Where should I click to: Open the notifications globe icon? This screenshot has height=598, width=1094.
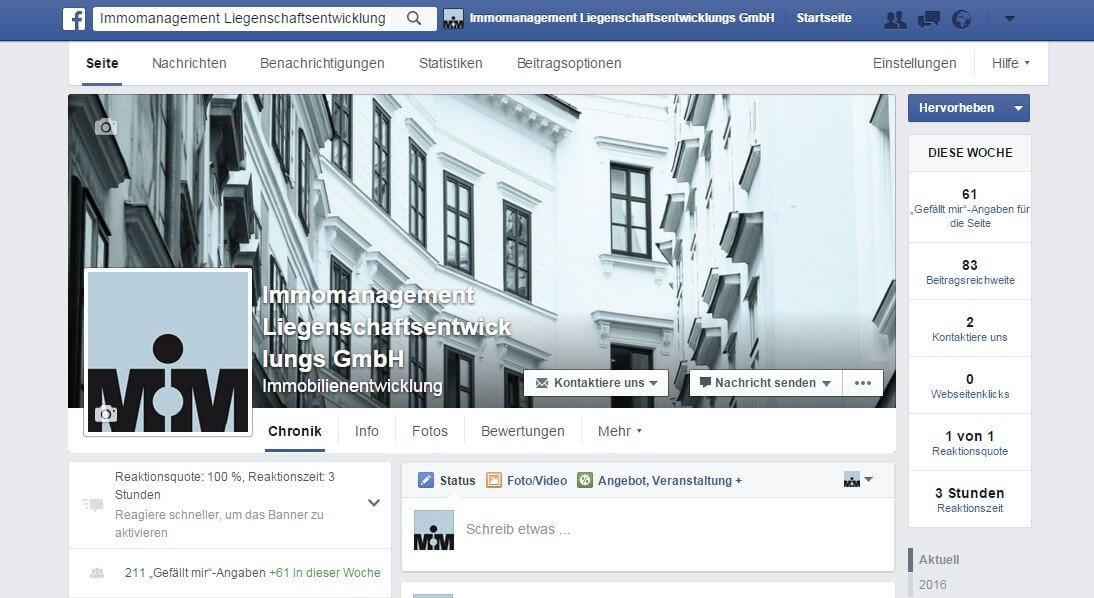click(x=961, y=19)
